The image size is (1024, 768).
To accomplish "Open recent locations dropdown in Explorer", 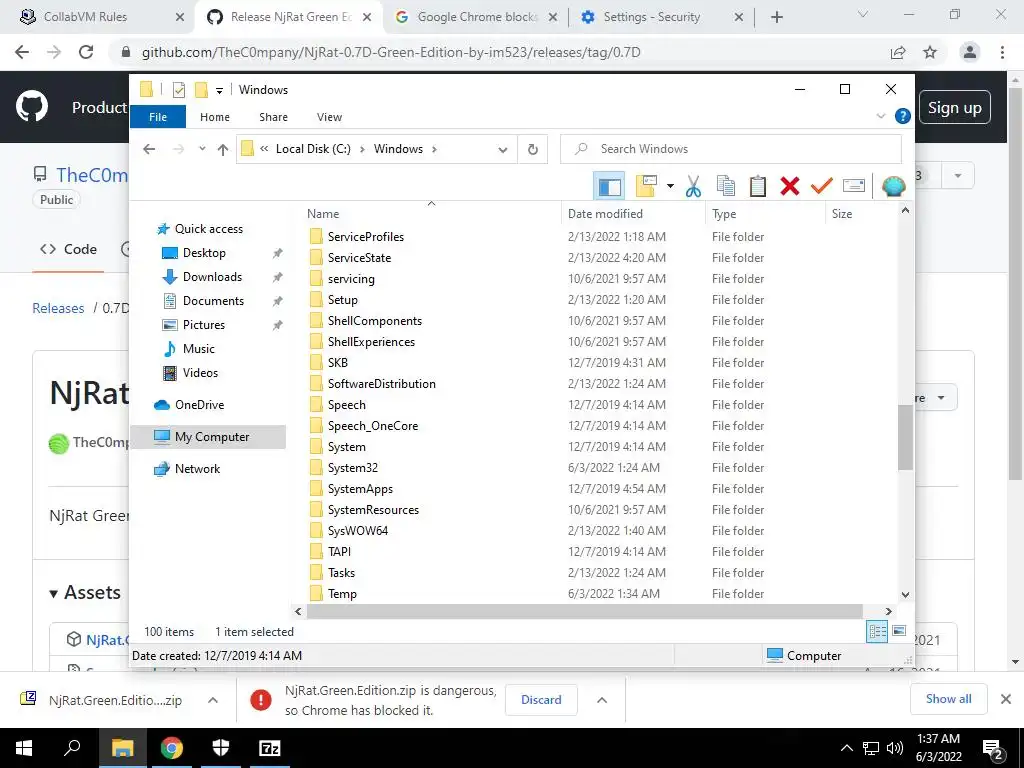I will tap(202, 150).
